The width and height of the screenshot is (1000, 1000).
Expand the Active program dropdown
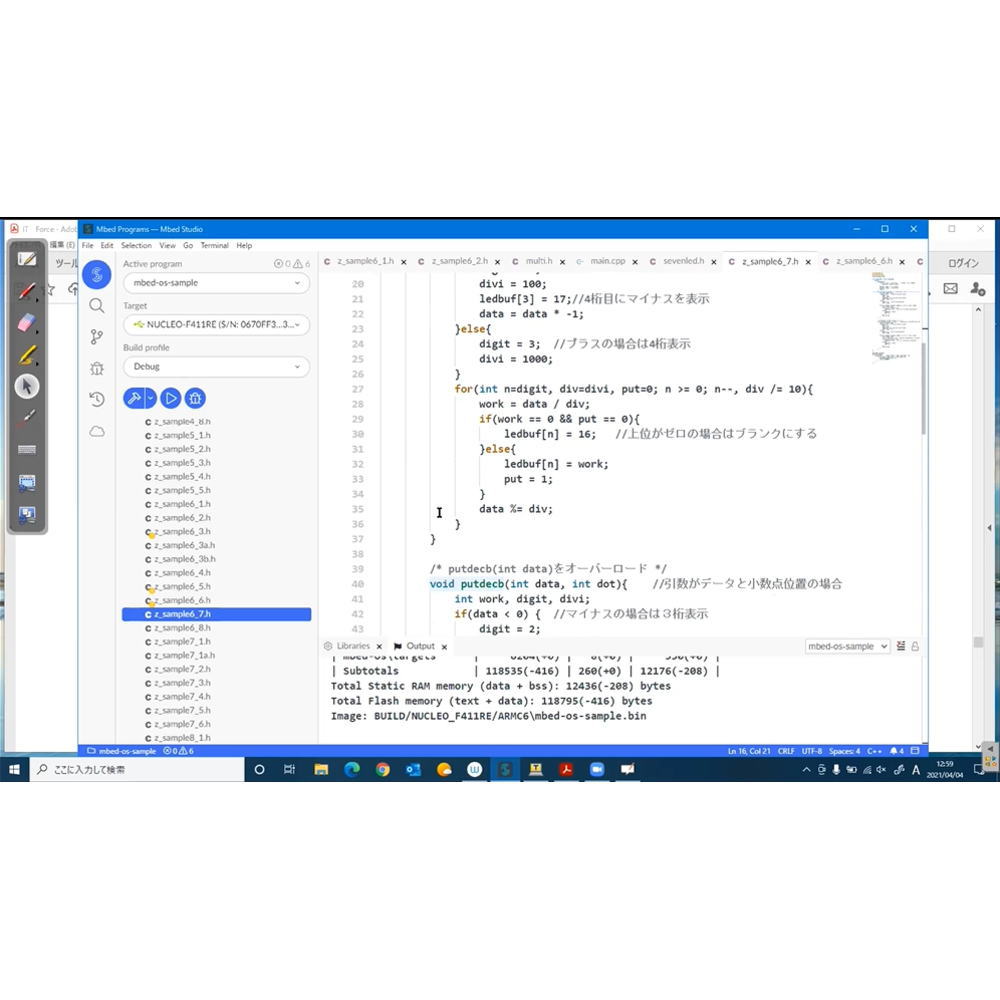[x=216, y=283]
